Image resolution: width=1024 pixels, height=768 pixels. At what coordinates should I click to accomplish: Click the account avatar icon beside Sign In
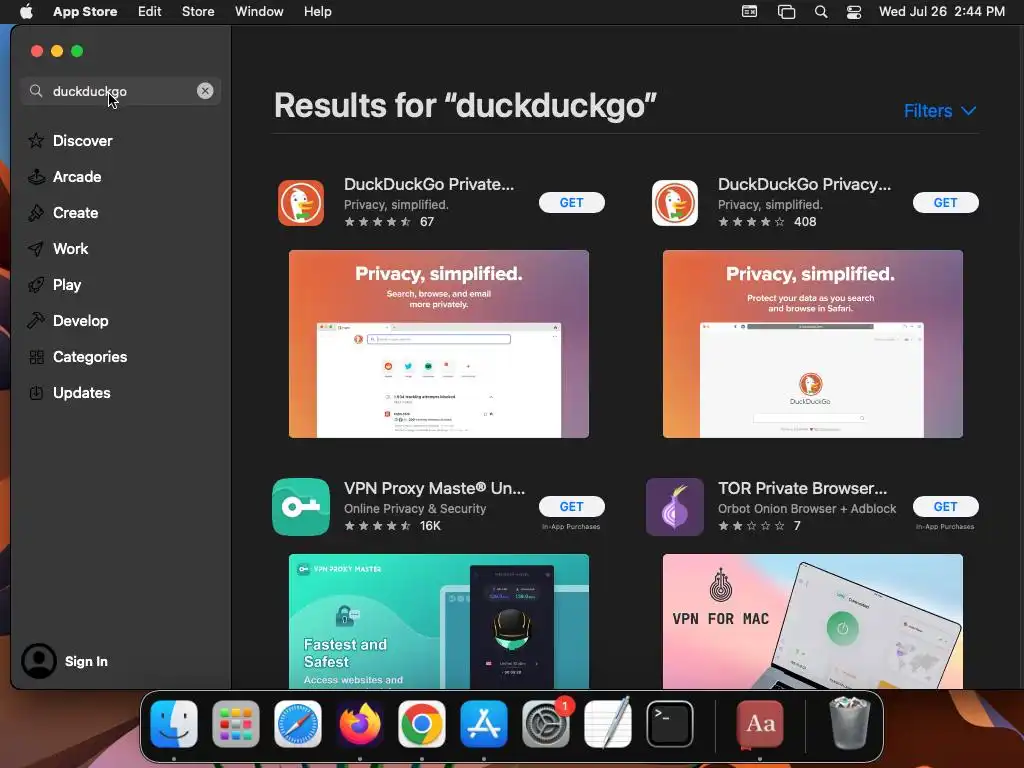pos(39,661)
